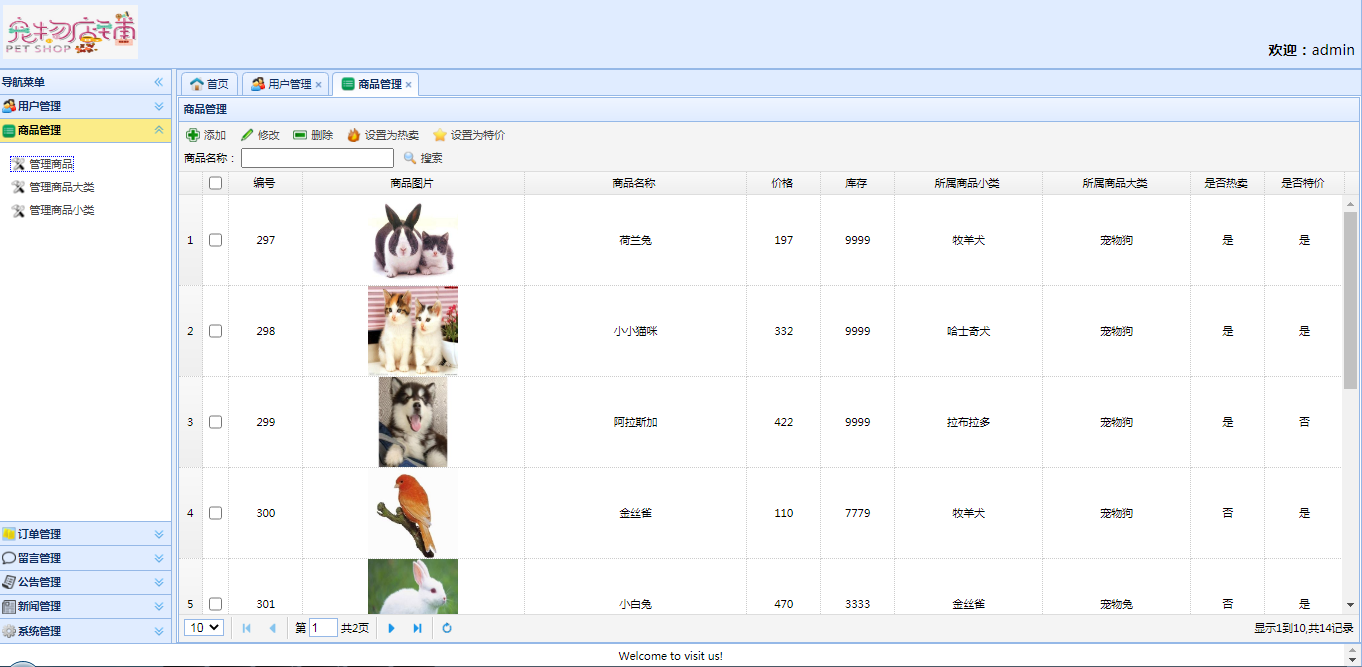This screenshot has height=667, width=1362.
Task: Click the green Add (添加) icon
Action: (x=193, y=135)
